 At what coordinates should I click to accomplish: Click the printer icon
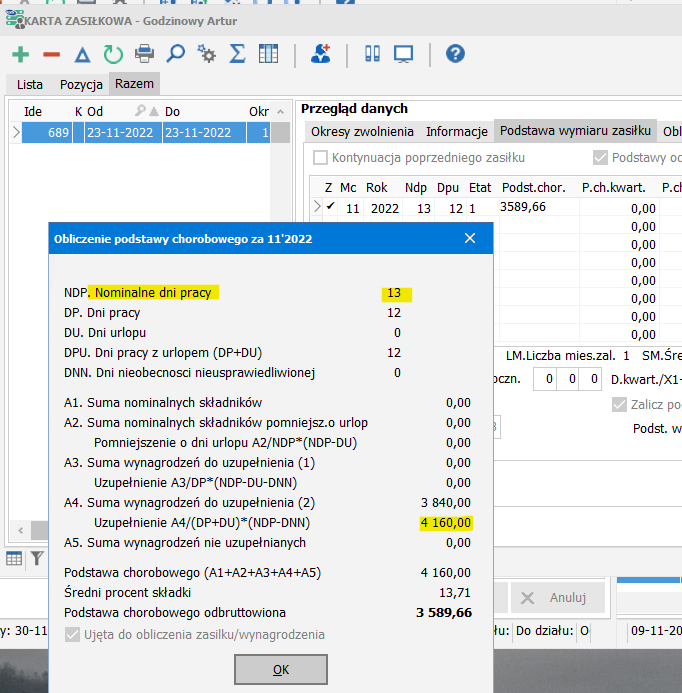(144, 54)
